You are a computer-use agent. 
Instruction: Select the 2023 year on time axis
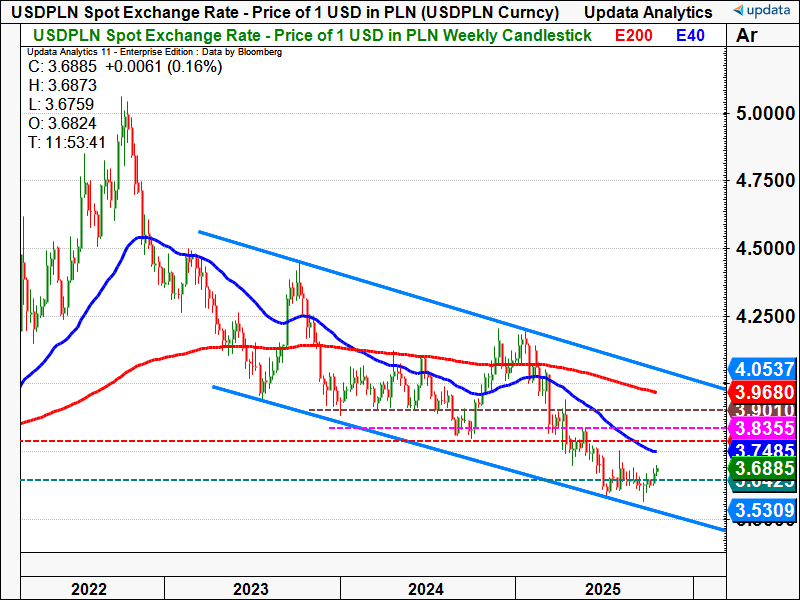click(250, 588)
